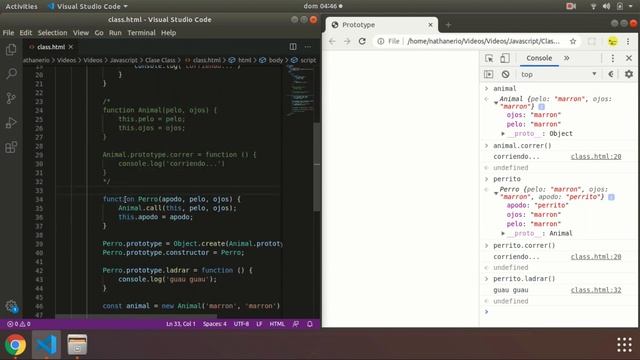The height and width of the screenshot is (360, 640).
Task: Open the Run menu
Action: [x=115, y=33]
